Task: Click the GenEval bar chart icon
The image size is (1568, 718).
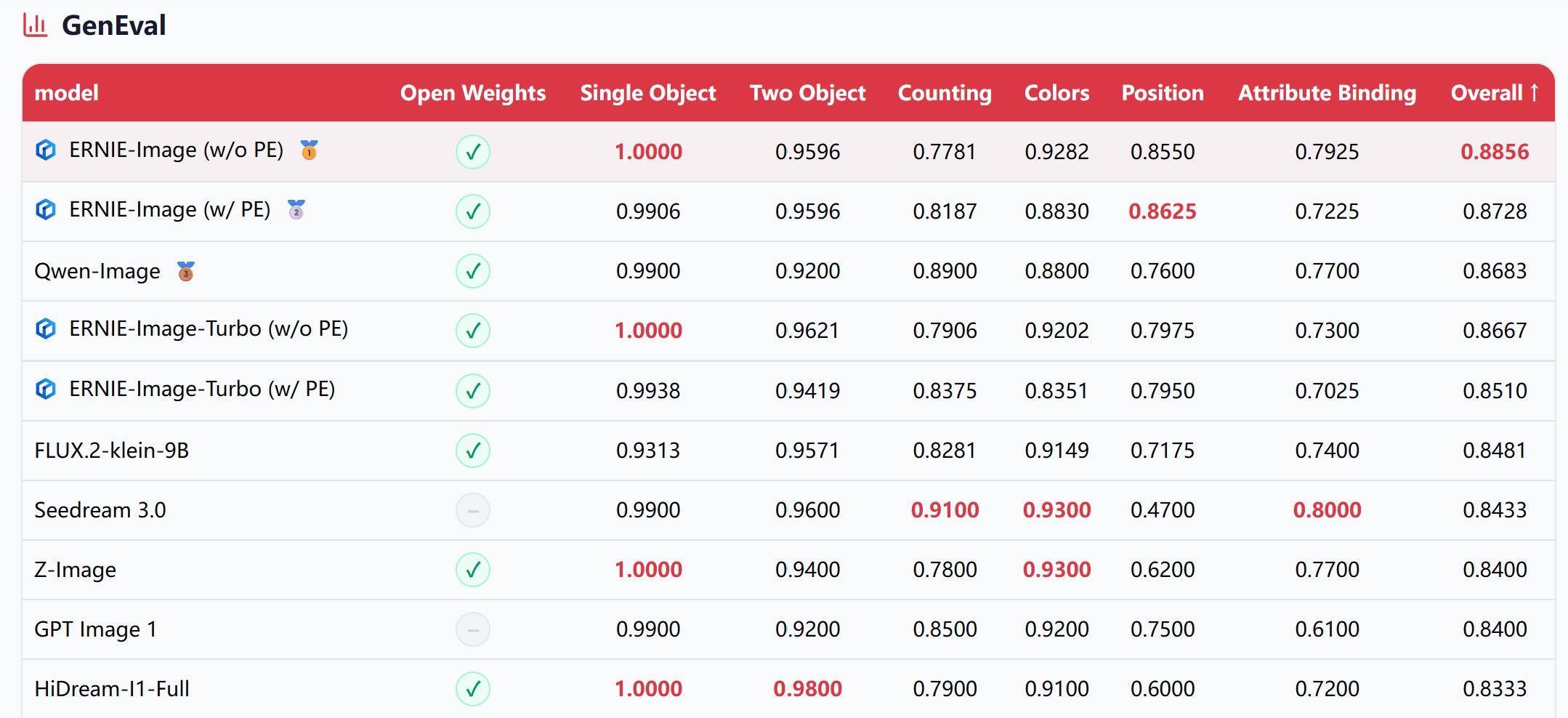Action: [x=35, y=25]
